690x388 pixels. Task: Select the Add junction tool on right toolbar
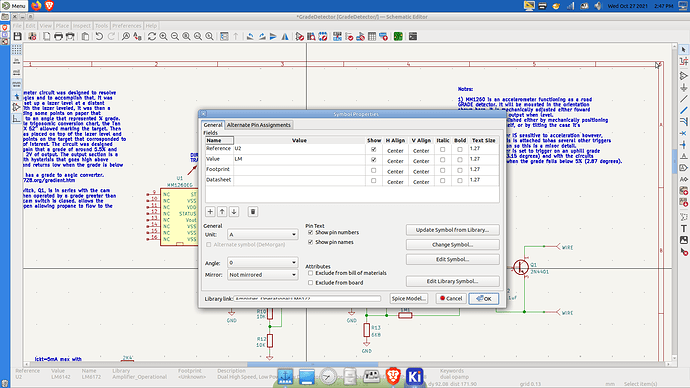pos(683,144)
